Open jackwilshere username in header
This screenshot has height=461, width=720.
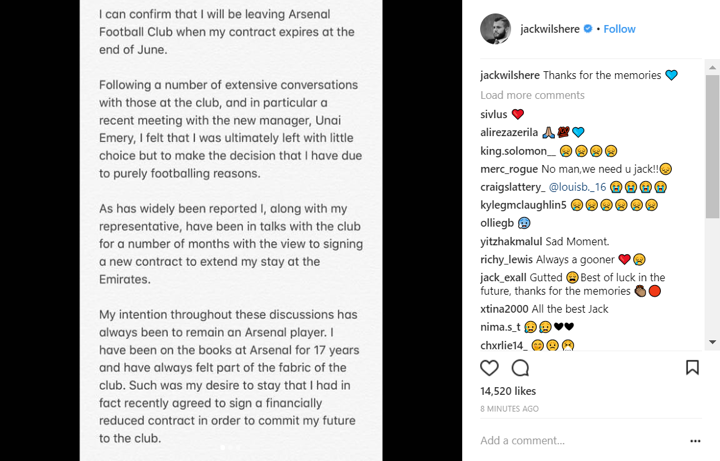(550, 29)
